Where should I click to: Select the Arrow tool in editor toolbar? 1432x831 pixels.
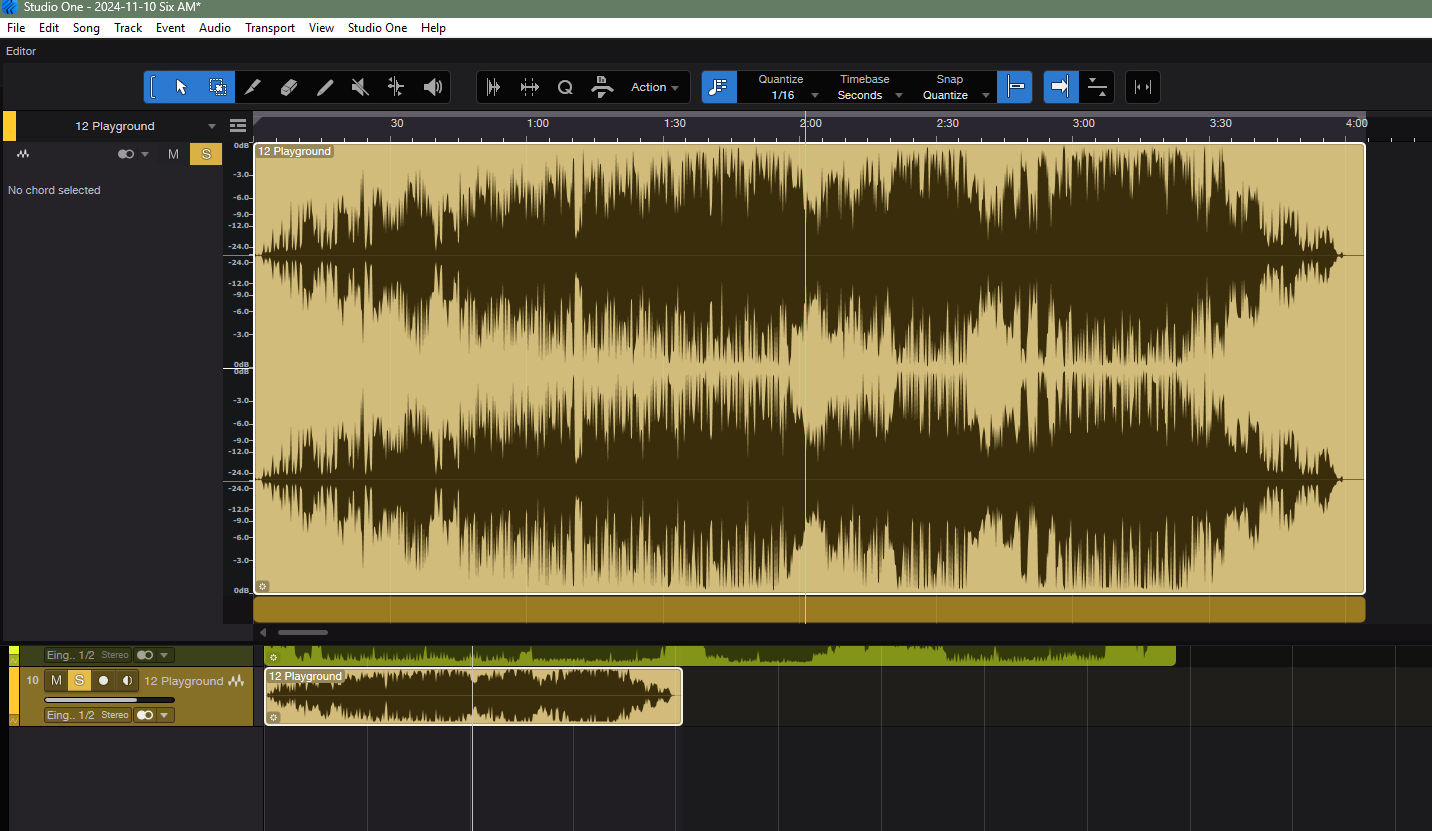pos(181,87)
